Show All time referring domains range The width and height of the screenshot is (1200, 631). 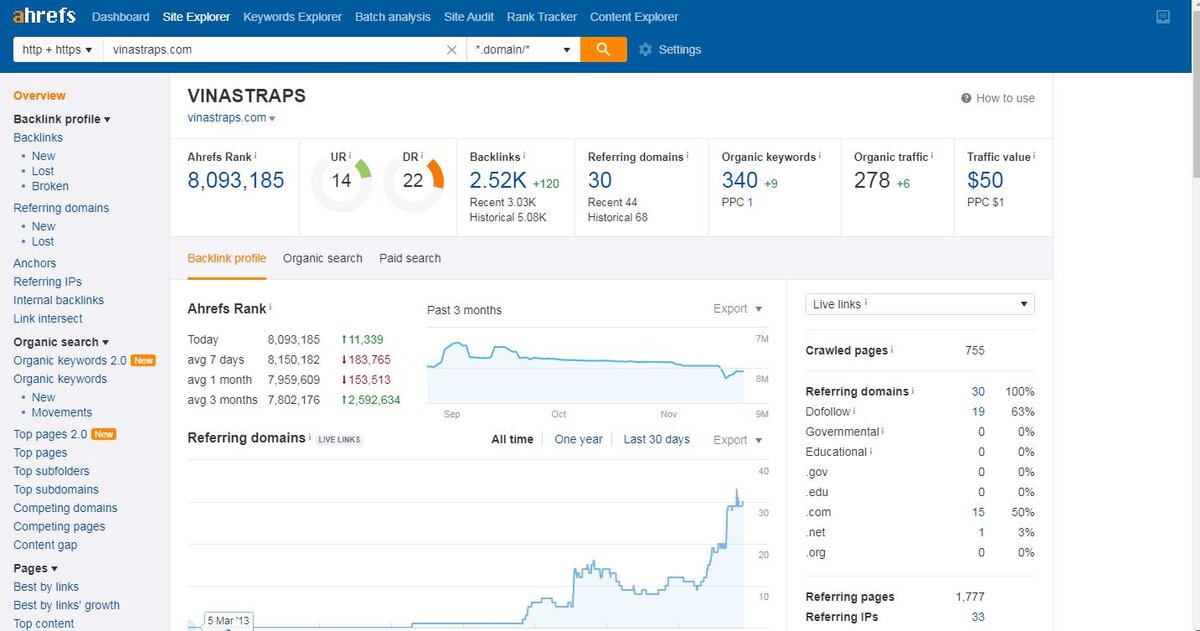tap(512, 439)
